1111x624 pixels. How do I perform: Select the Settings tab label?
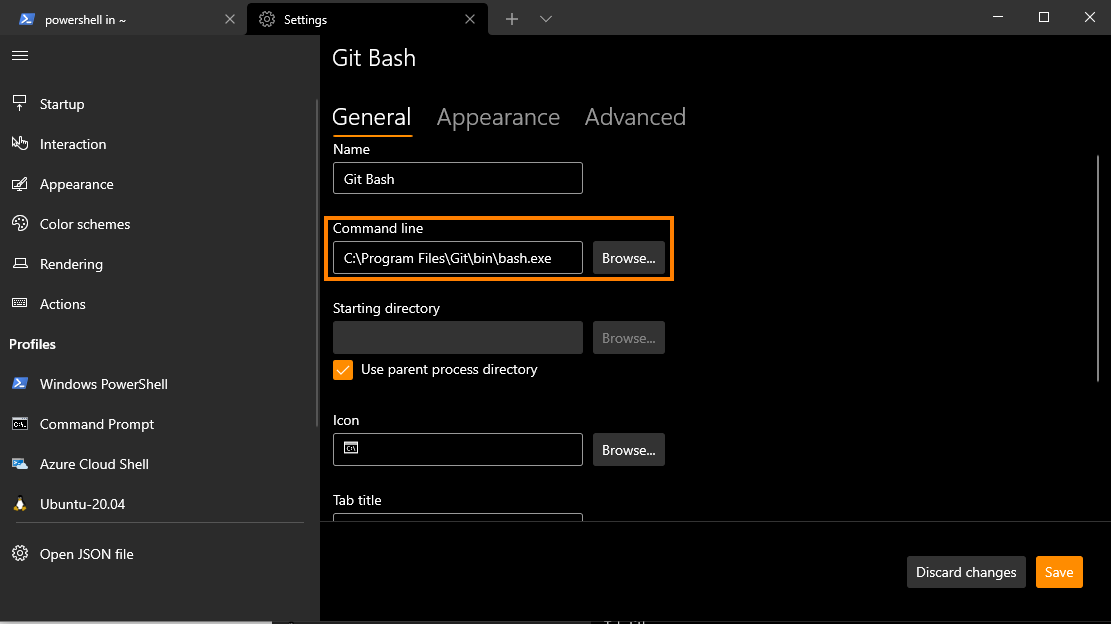click(x=305, y=20)
